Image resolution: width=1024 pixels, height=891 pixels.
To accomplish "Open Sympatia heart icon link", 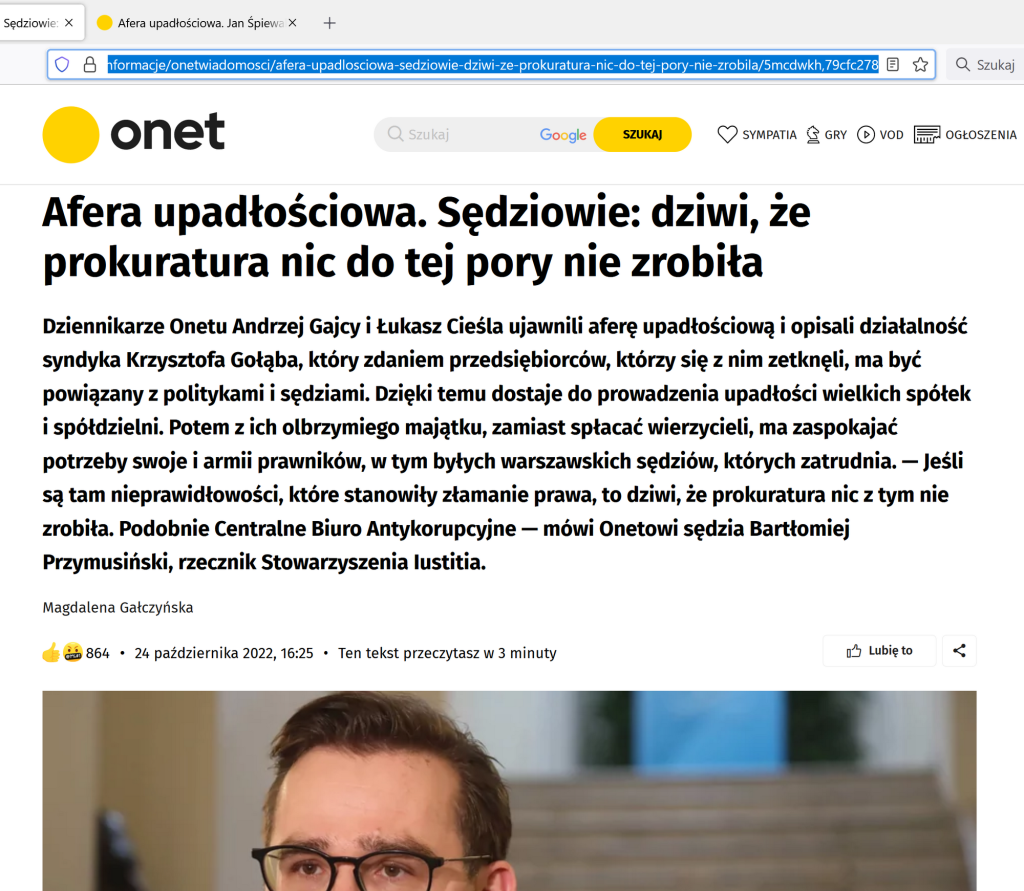I will coord(727,135).
